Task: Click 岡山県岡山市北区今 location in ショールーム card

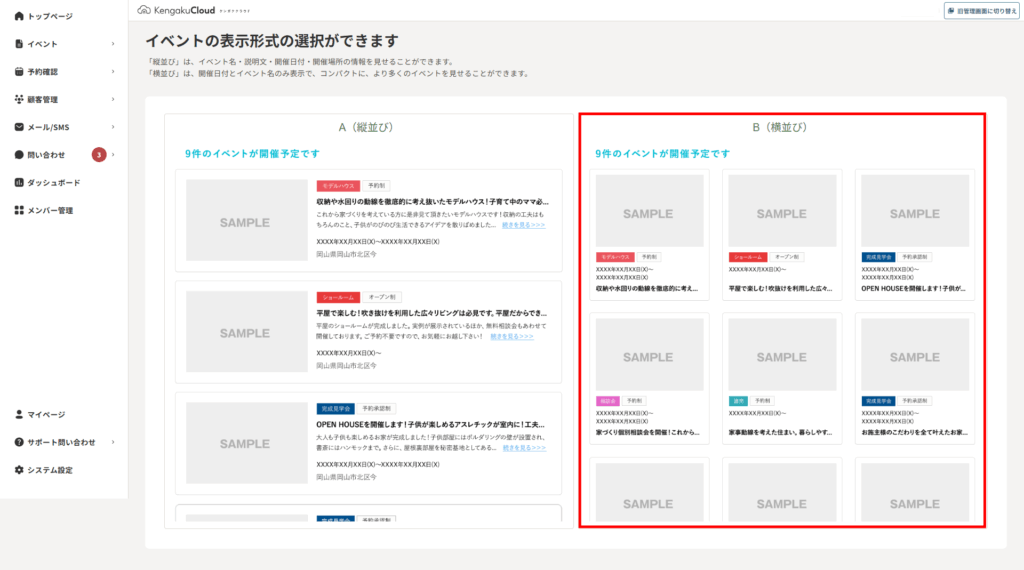Action: coord(347,366)
